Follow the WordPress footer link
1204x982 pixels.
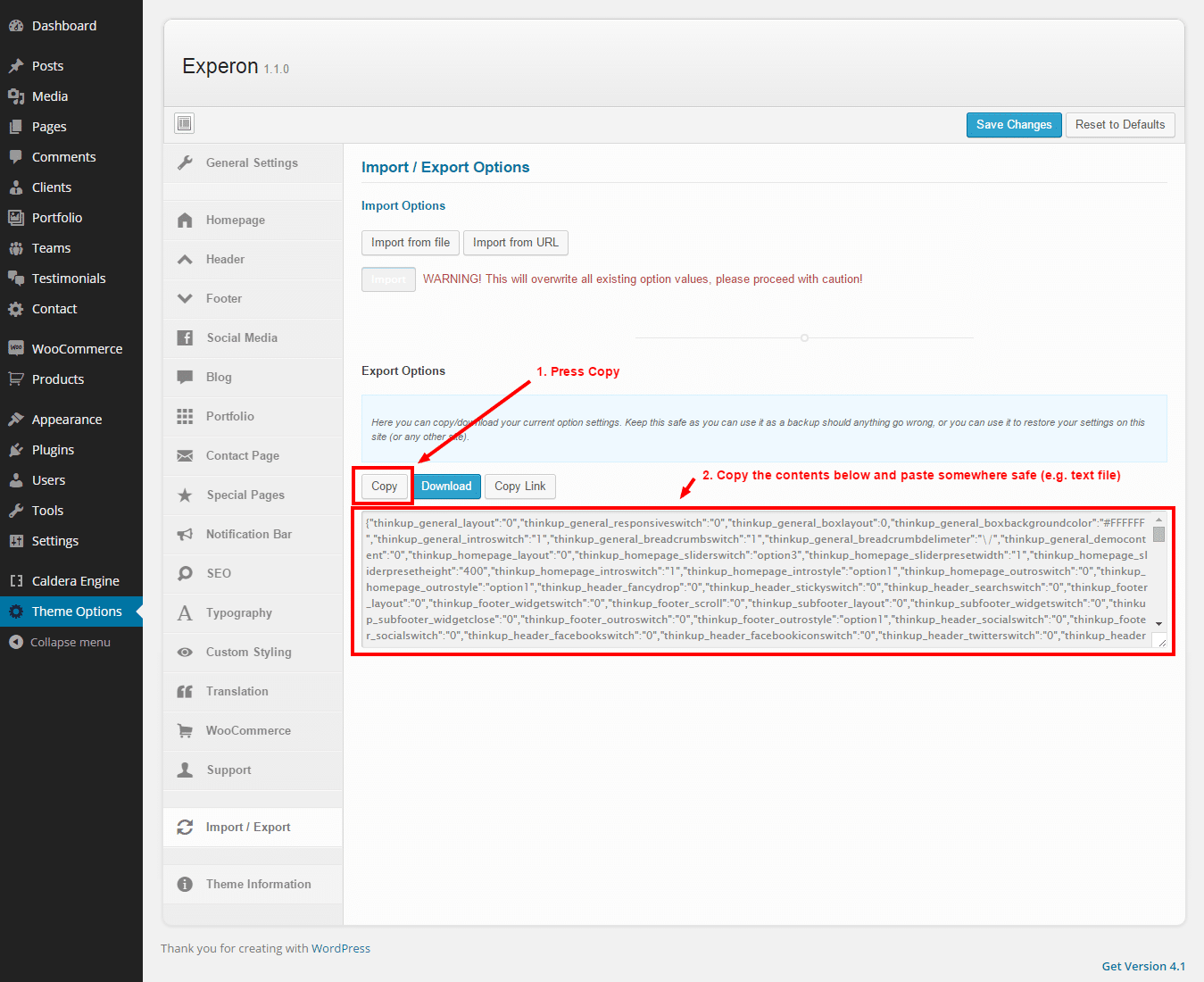[x=341, y=948]
